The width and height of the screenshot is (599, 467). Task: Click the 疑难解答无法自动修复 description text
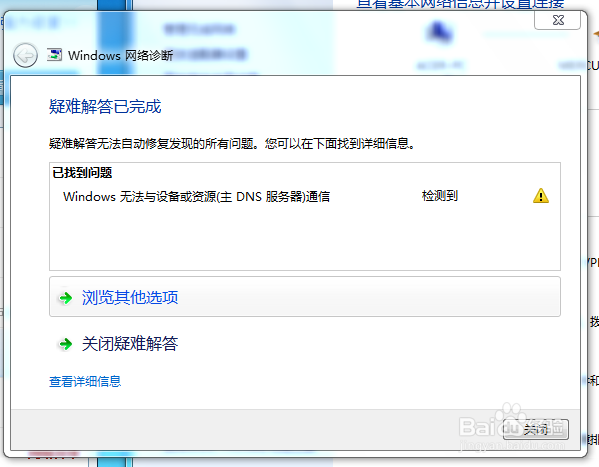(232, 144)
